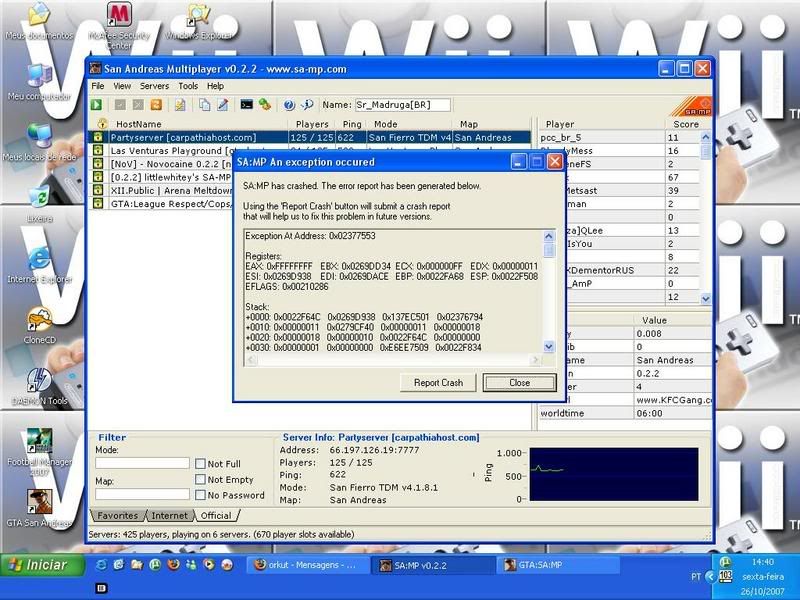Click the Update Master List icon
800x600 pixels.
[x=180, y=105]
